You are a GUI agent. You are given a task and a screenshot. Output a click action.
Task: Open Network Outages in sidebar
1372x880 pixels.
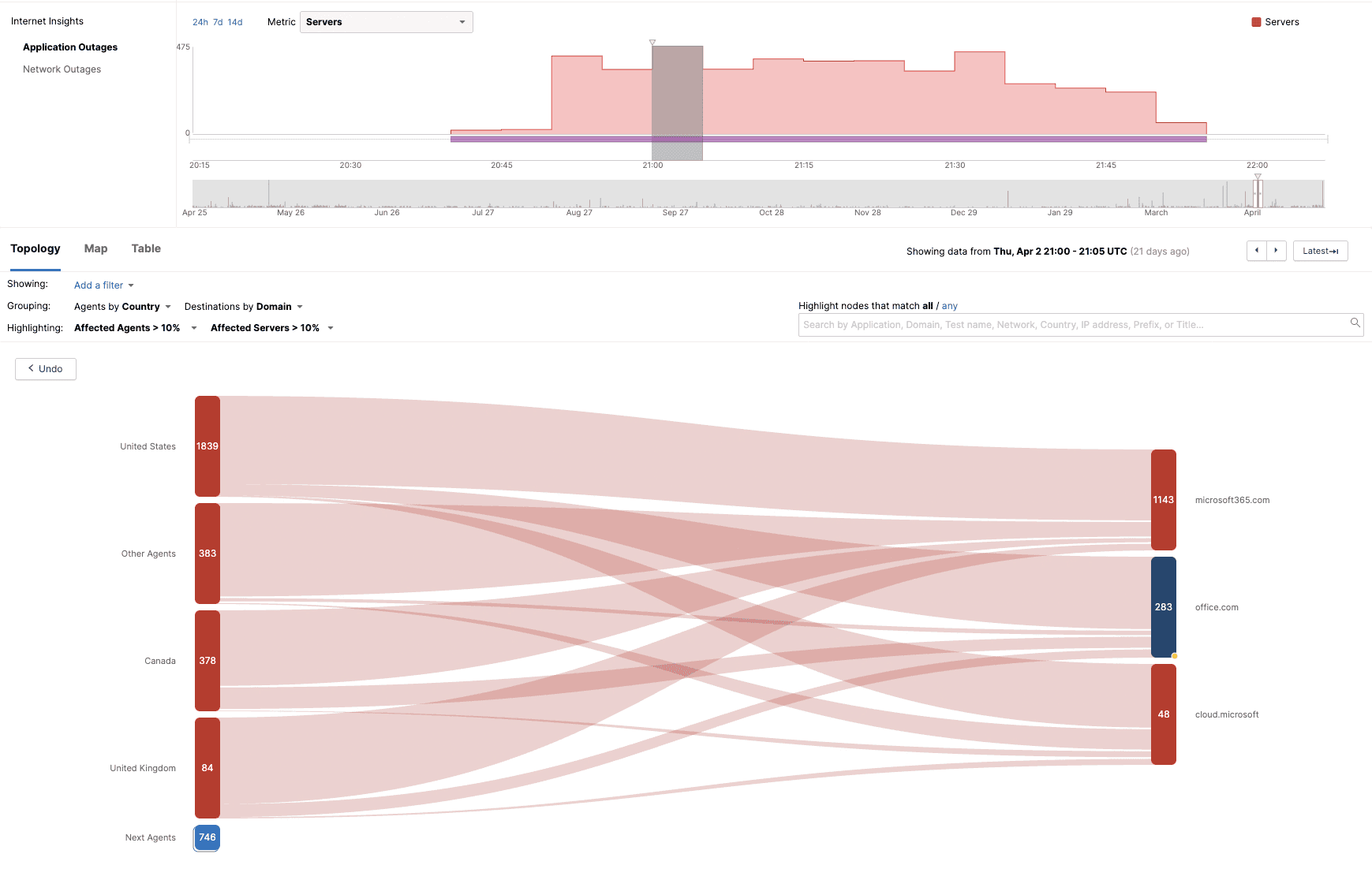pos(62,69)
